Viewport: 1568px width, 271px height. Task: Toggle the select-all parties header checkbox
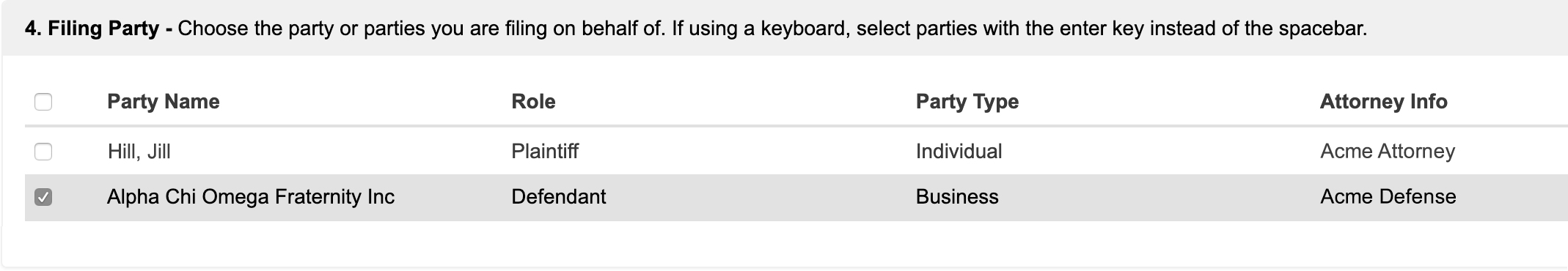point(43,102)
